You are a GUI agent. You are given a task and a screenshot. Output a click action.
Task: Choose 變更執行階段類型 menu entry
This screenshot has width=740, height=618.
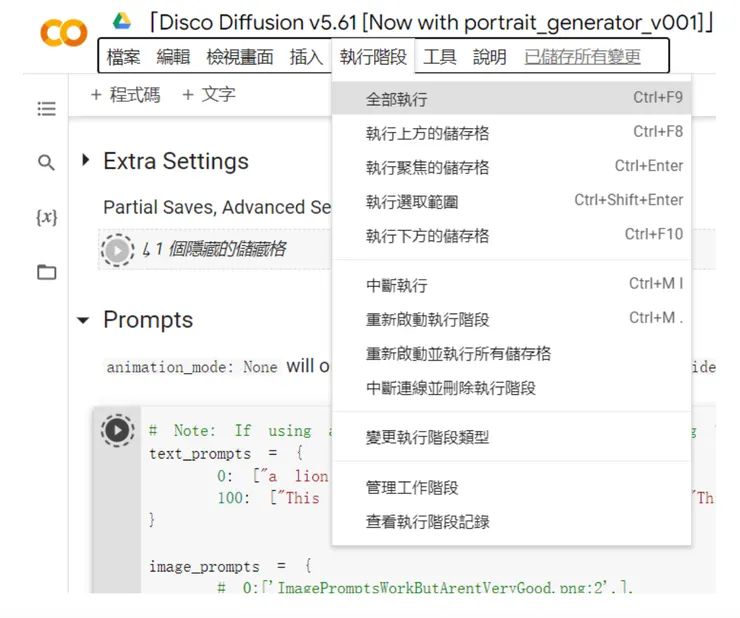pos(427,437)
